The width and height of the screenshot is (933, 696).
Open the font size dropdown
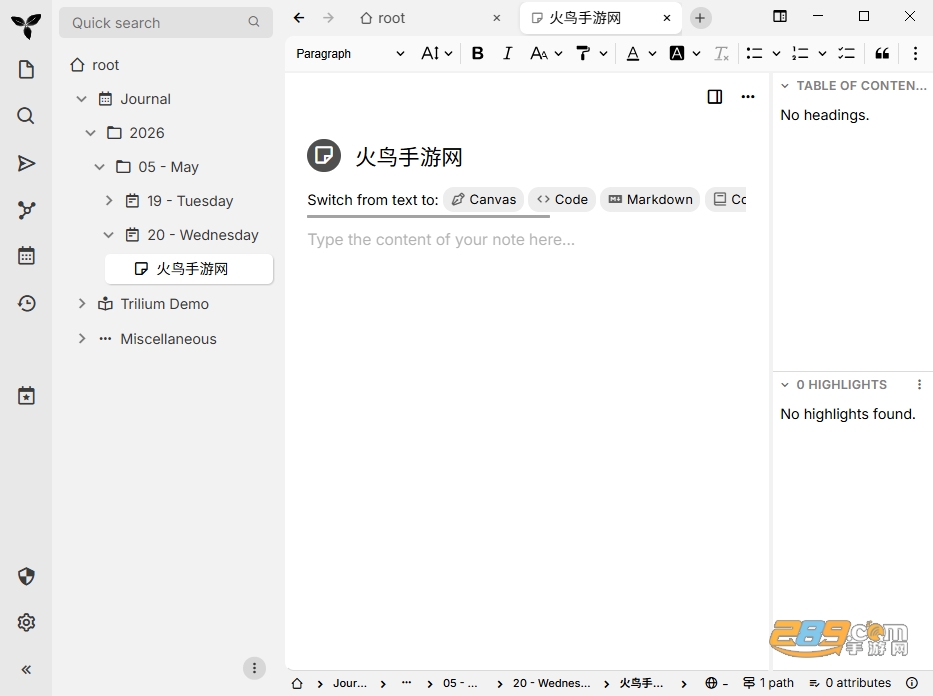pos(437,54)
